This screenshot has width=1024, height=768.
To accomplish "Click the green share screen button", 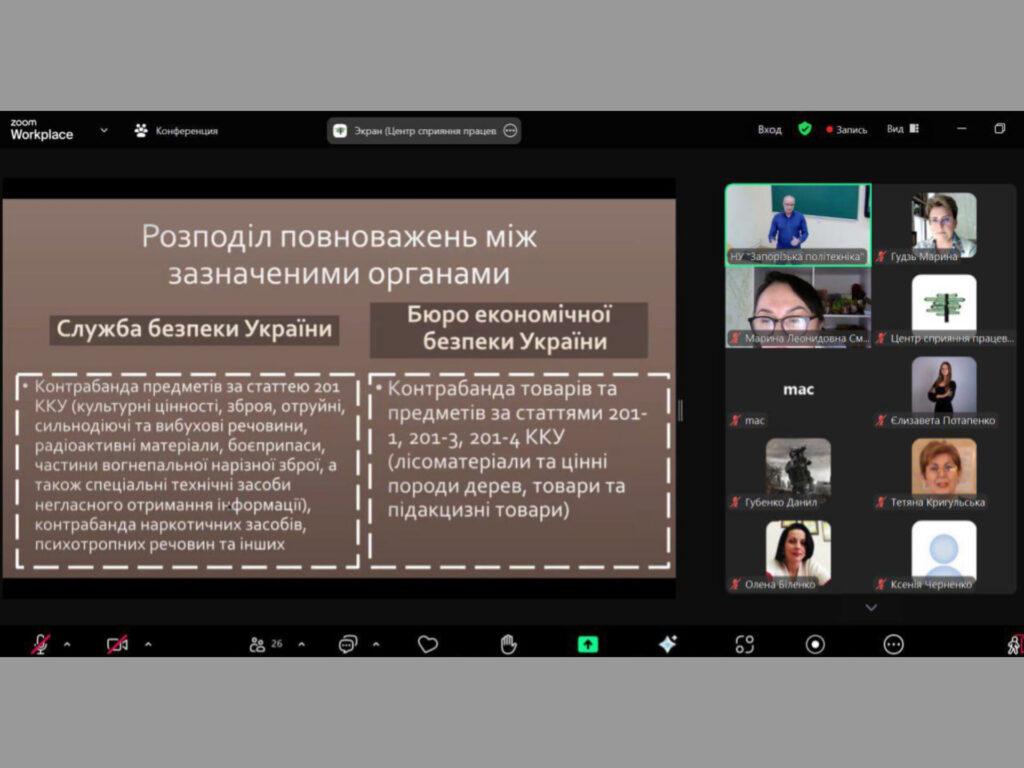I will tap(588, 644).
